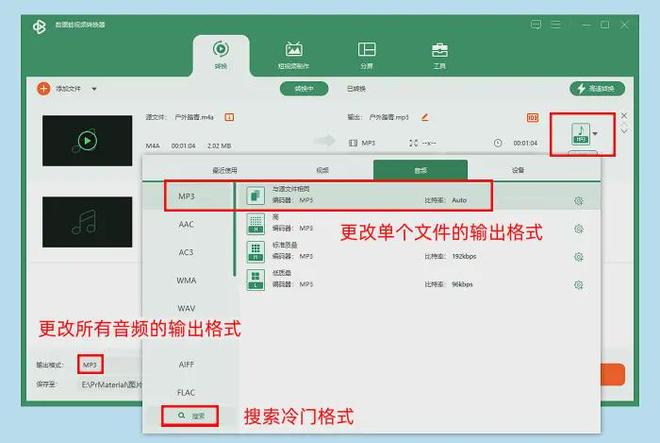Open the 短视频制作 tab
The width and height of the screenshot is (660, 443).
[293, 55]
